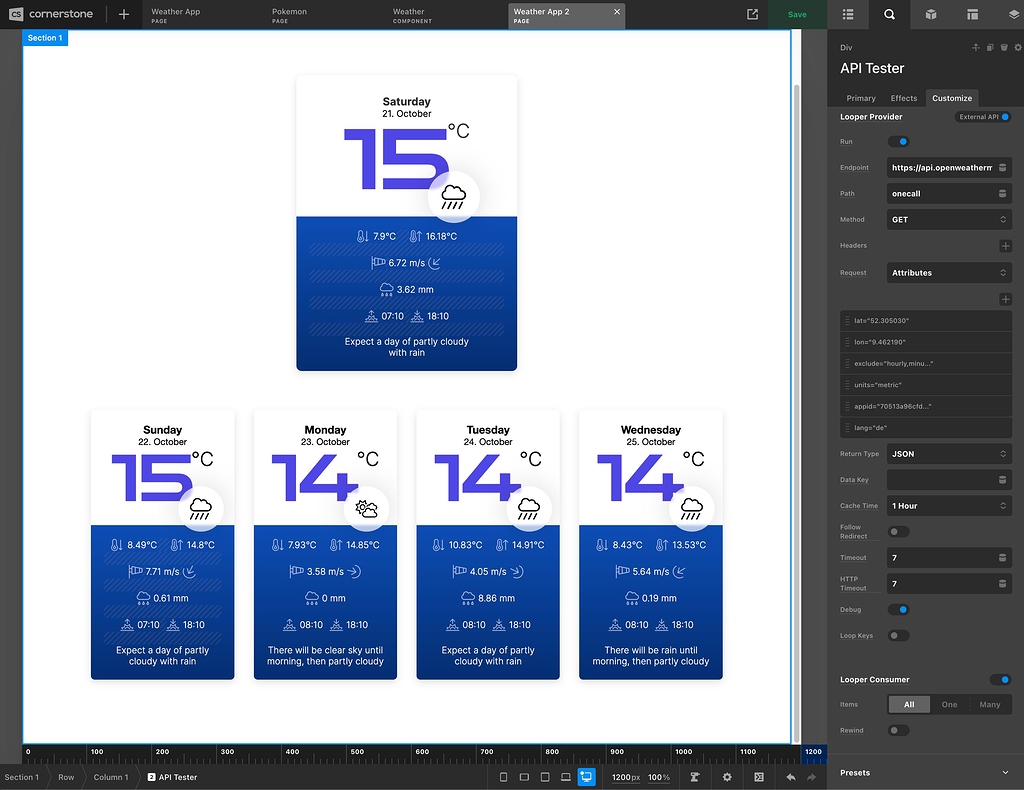This screenshot has width=1024, height=790.
Task: Open the settings gear in bottom bar
Action: coord(727,777)
